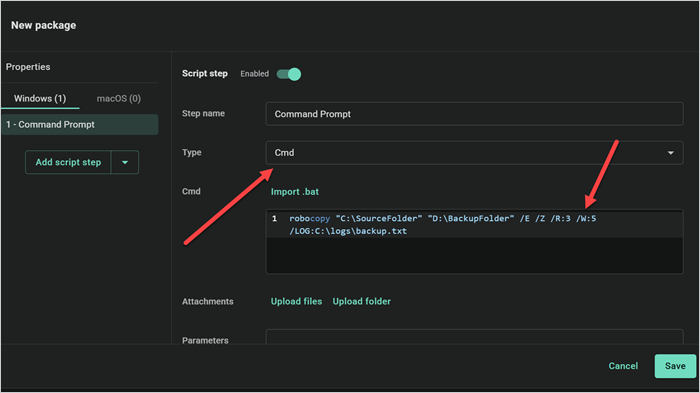Screen dimensions: 700x393
Task: Click the New package title
Action: pyautogui.click(x=43, y=25)
